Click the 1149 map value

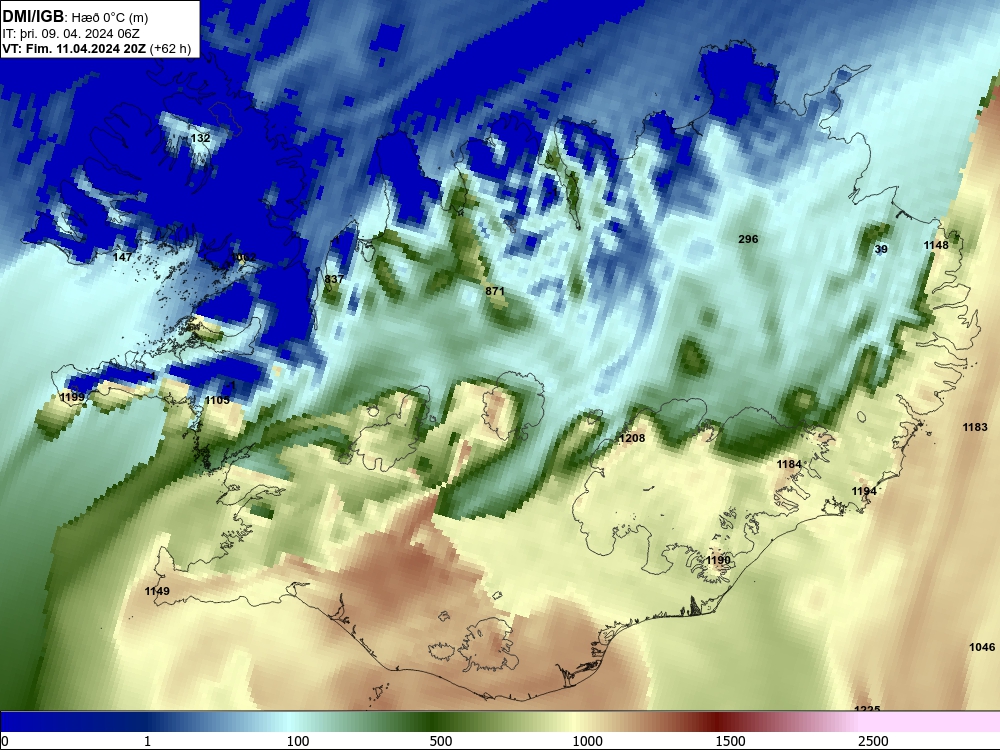tap(157, 591)
